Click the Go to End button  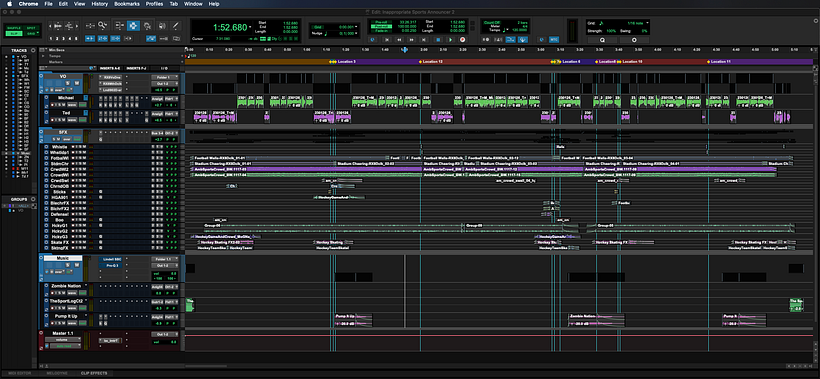423,40
